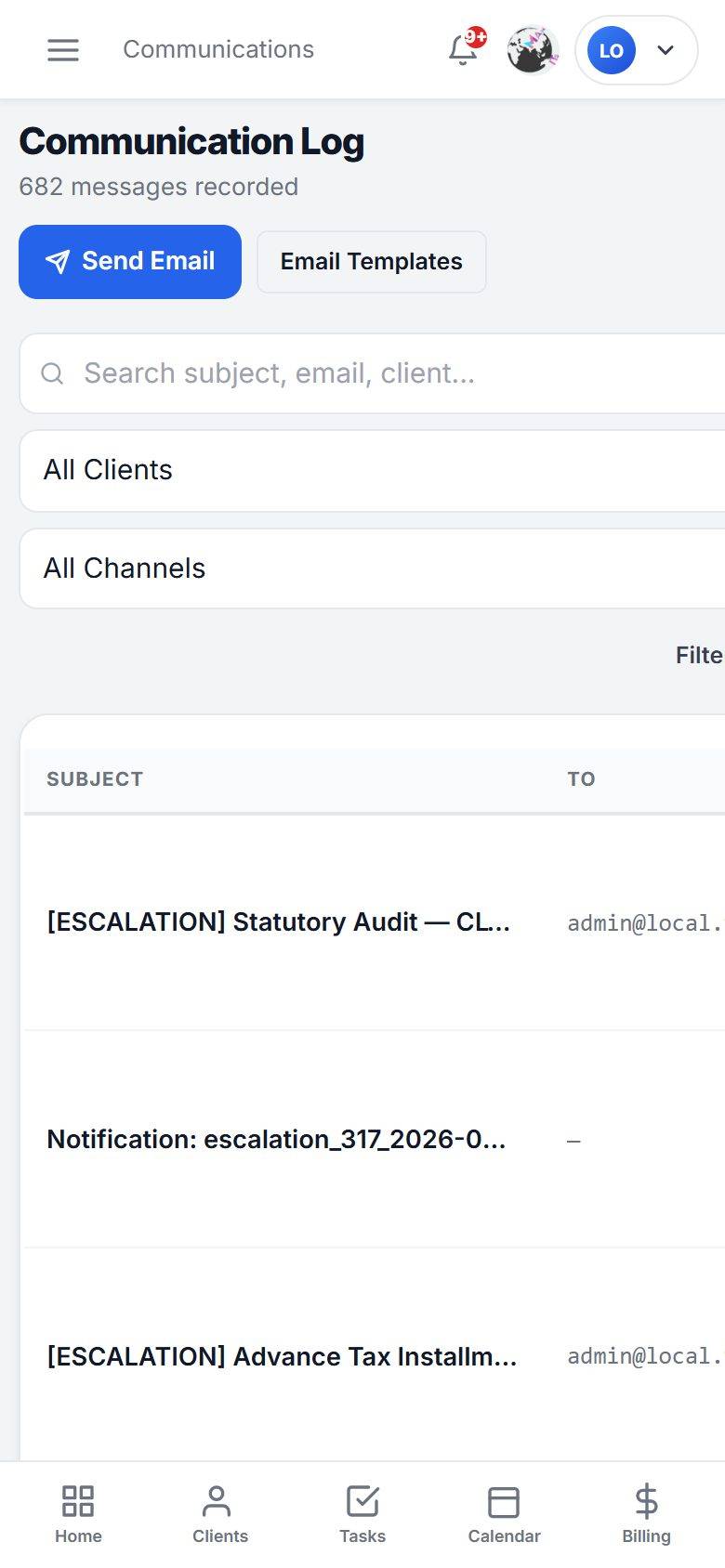Click the 682 messages recorded text

pyautogui.click(x=159, y=187)
